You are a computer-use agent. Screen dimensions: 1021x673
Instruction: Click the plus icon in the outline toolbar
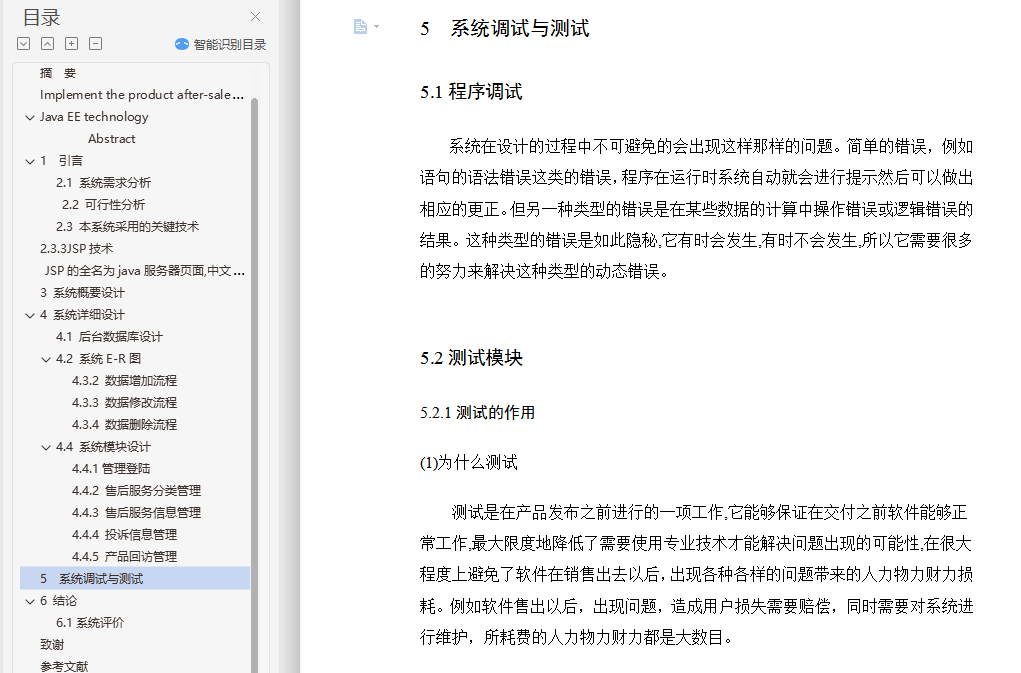[72, 44]
